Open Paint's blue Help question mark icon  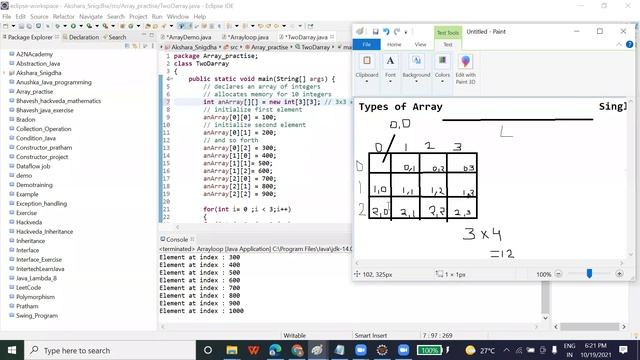[x=629, y=44]
